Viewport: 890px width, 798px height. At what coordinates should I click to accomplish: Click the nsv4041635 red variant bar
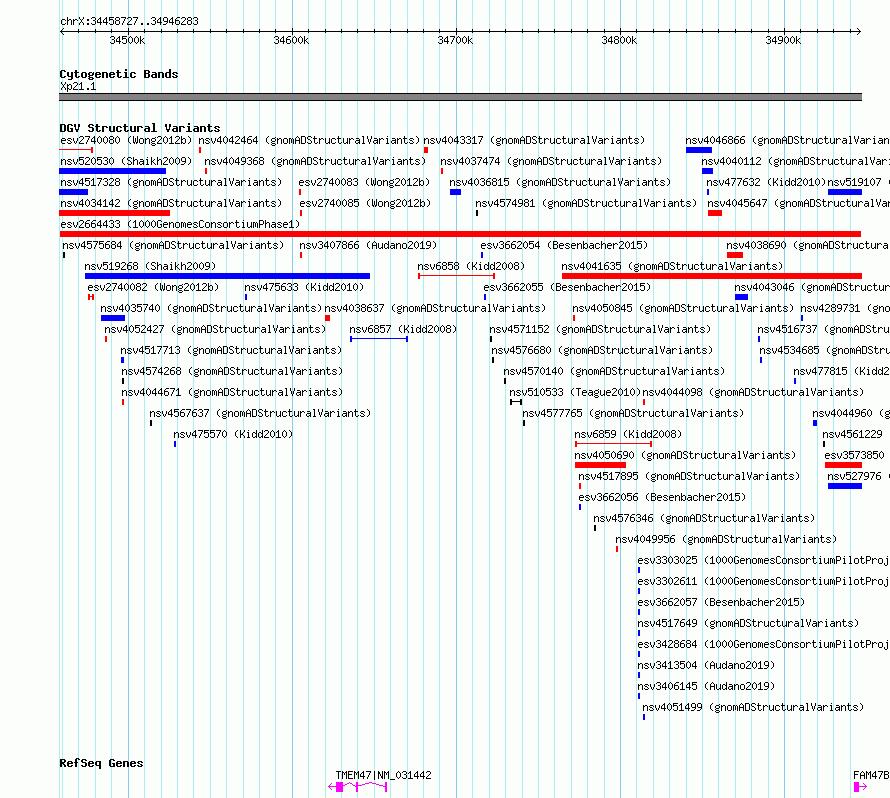tap(712, 276)
